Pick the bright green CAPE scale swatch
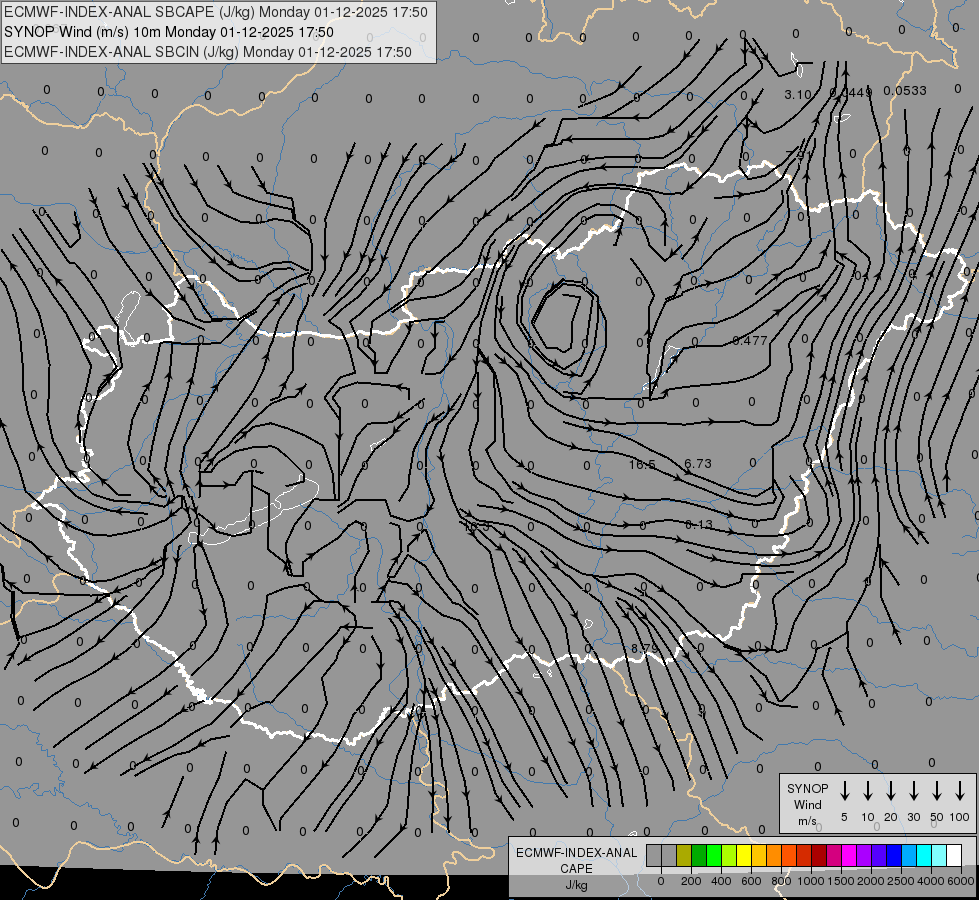The width and height of the screenshot is (979, 900). click(714, 855)
